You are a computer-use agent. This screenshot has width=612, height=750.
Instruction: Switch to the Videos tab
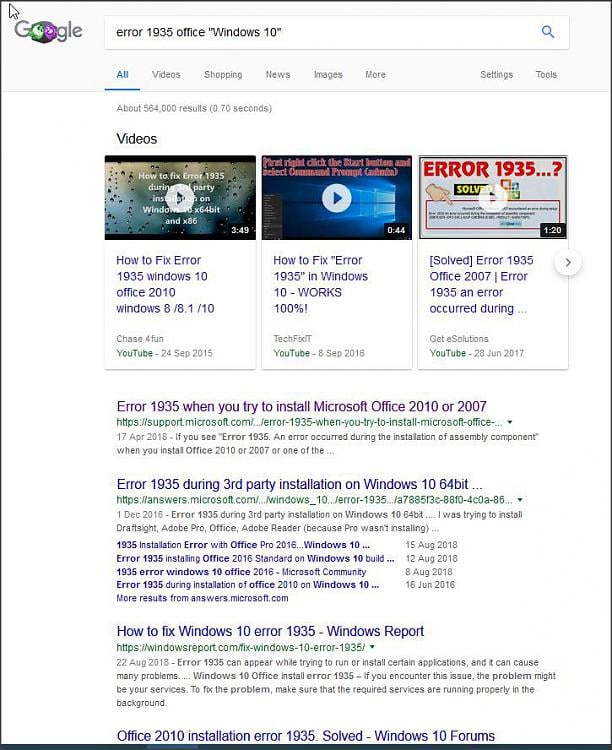pos(166,75)
